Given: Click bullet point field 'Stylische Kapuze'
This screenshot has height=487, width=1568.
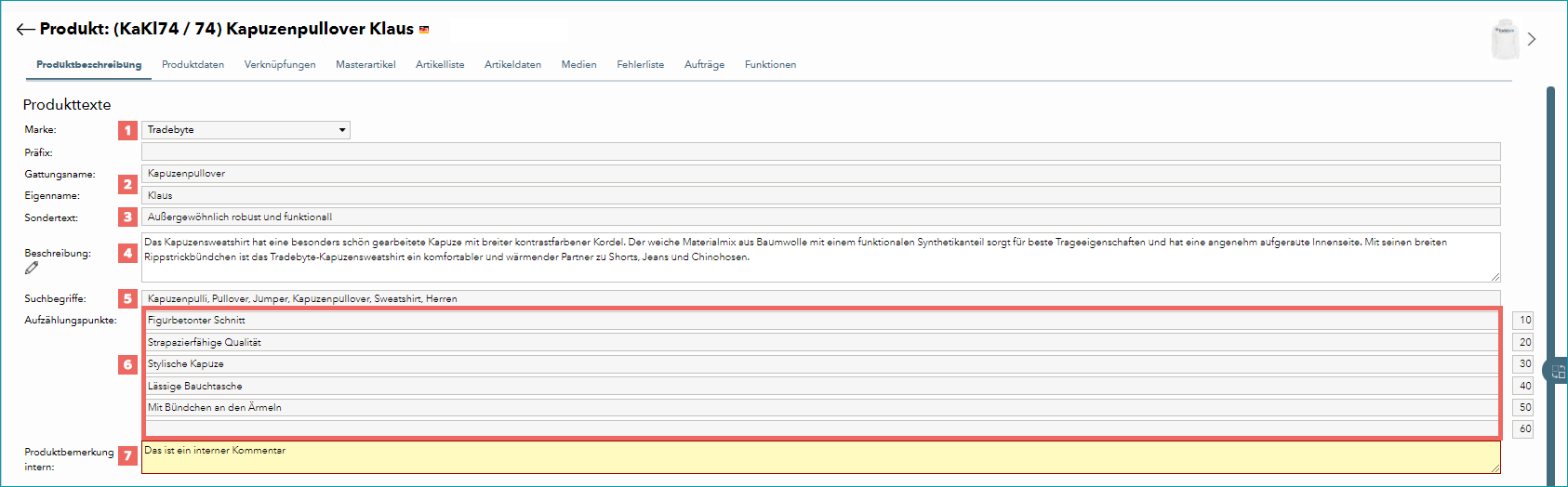Looking at the screenshot, I should pyautogui.click(x=822, y=364).
